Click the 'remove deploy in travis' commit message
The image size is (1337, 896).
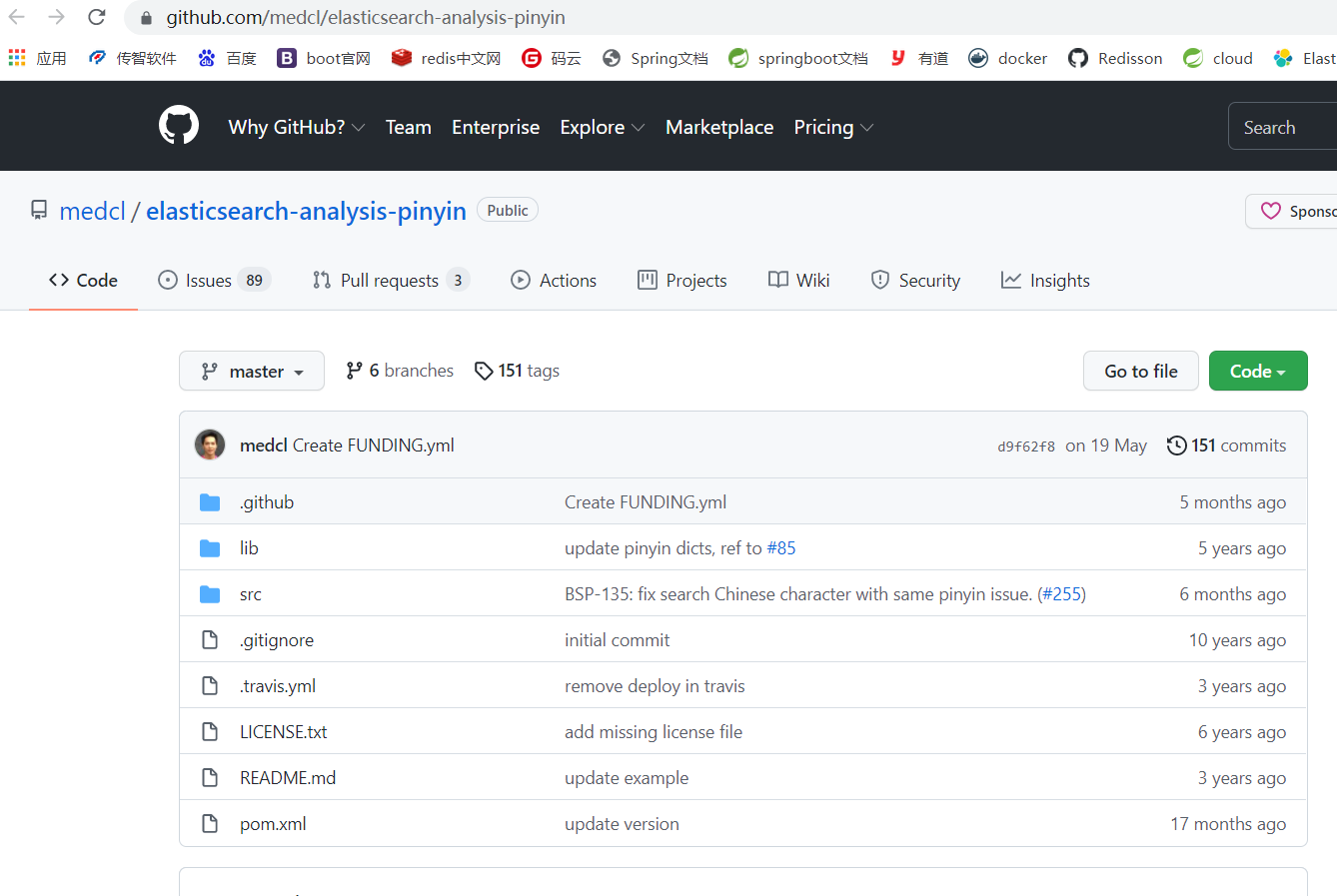[655, 685]
